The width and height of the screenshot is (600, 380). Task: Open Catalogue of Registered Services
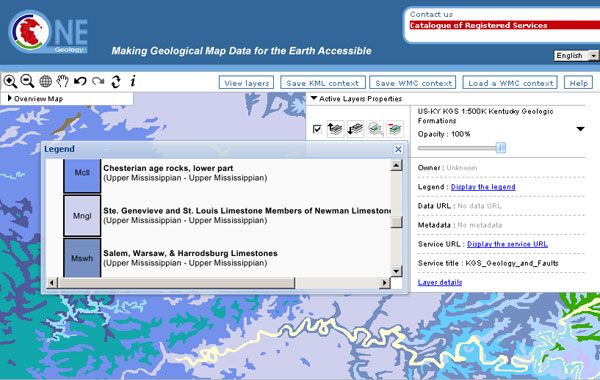click(478, 25)
